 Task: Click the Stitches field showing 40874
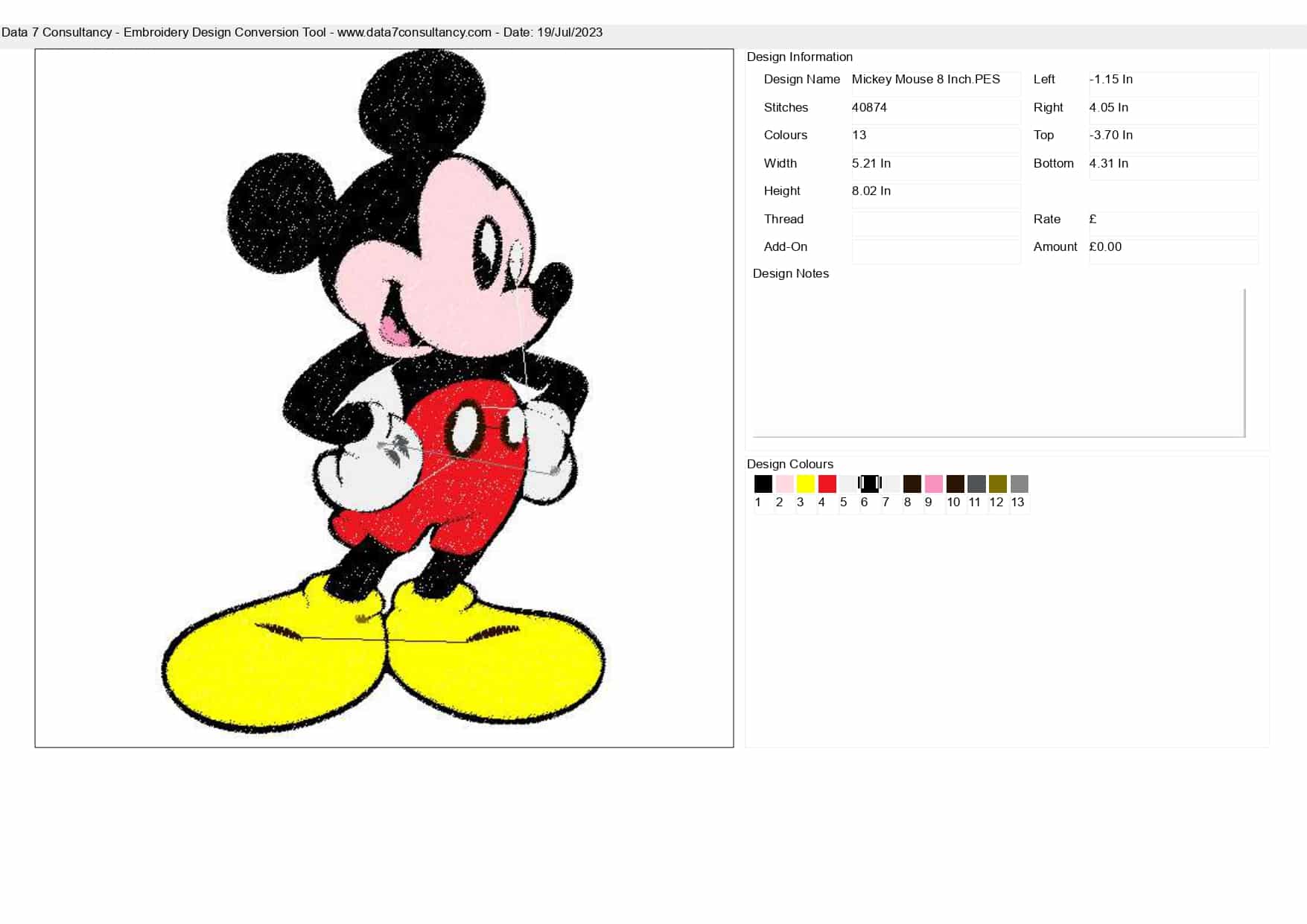[x=936, y=112]
